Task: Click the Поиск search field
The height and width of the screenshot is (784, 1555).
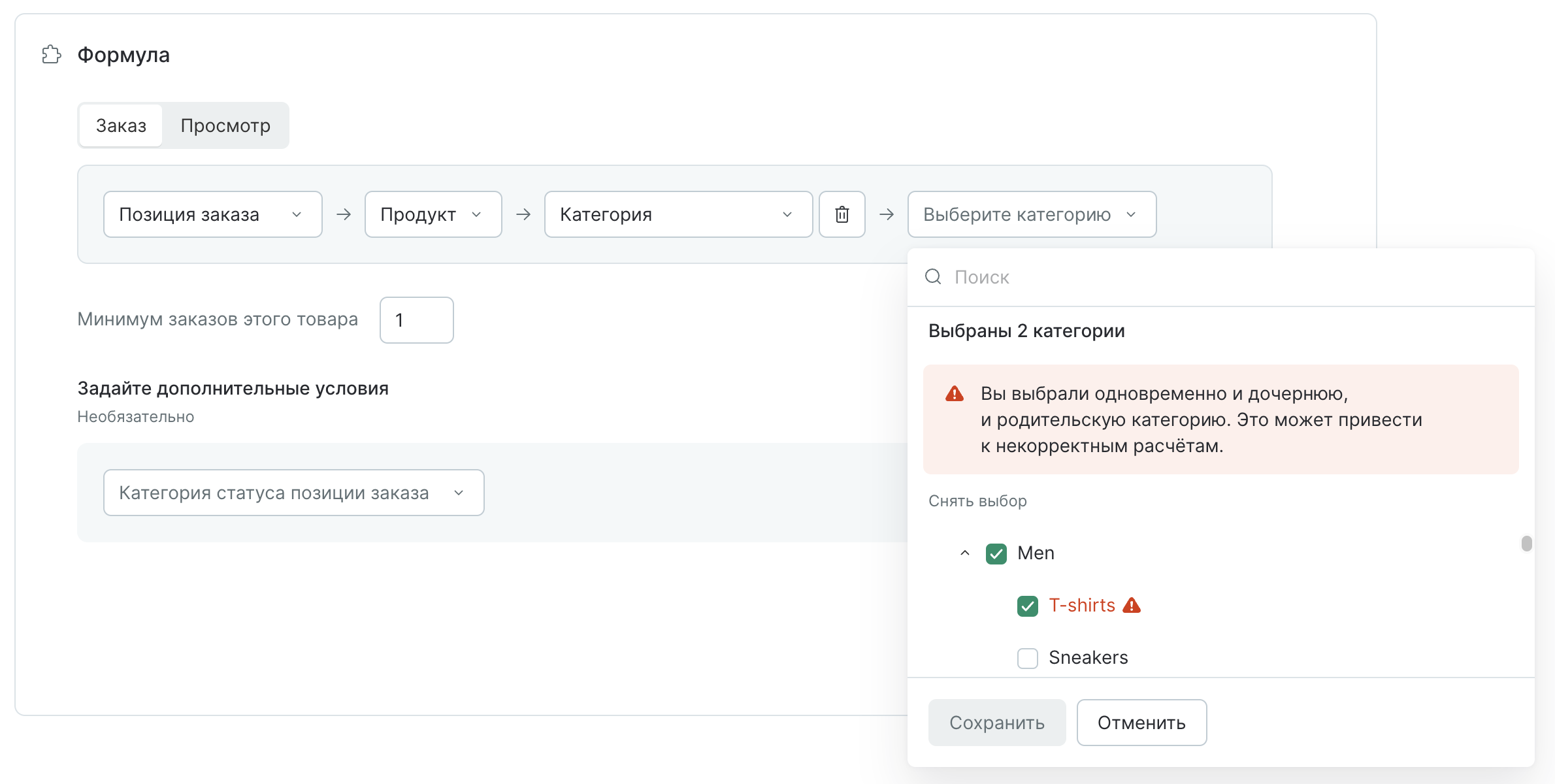Action: tap(1220, 277)
